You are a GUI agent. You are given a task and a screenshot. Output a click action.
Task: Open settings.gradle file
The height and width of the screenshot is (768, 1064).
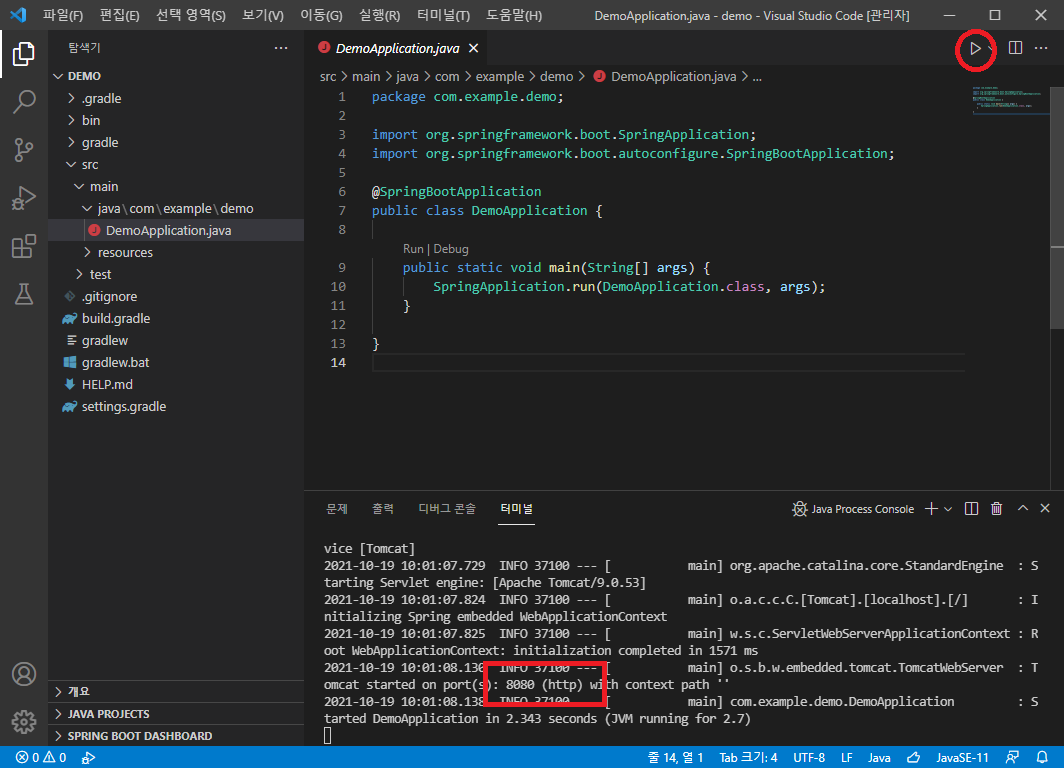176,406
